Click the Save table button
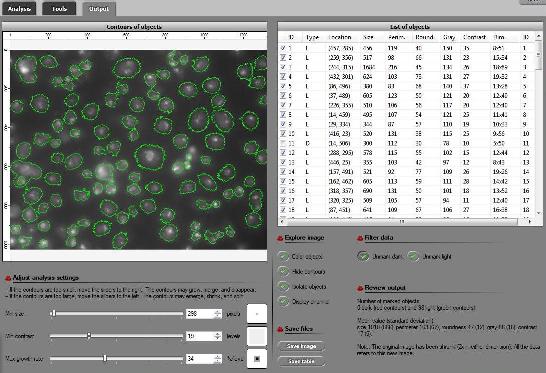The height and width of the screenshot is (373, 546). click(x=302, y=361)
